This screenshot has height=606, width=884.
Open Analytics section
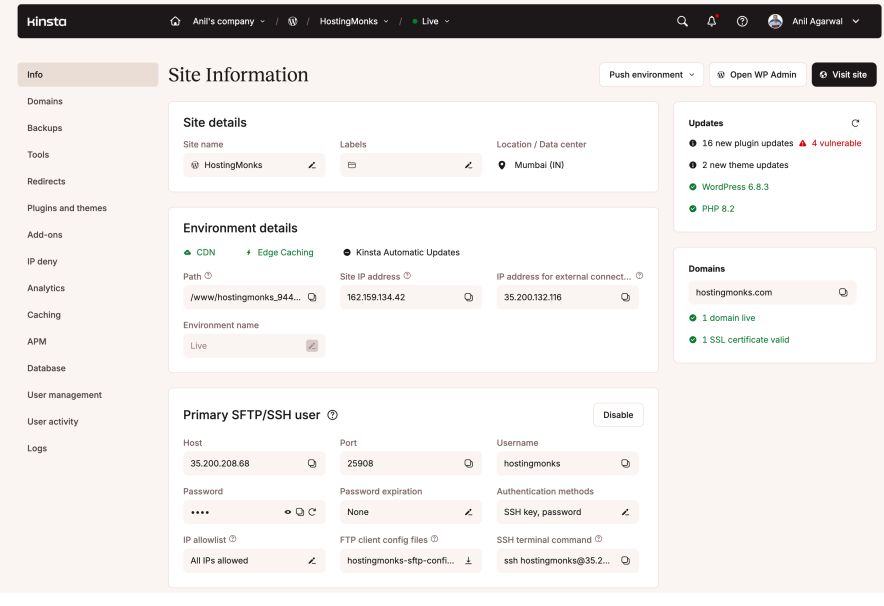(46, 288)
